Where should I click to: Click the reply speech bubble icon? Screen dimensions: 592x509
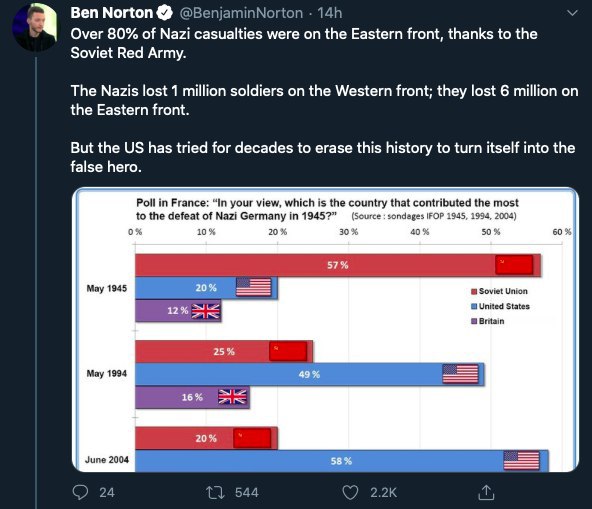pos(80,492)
